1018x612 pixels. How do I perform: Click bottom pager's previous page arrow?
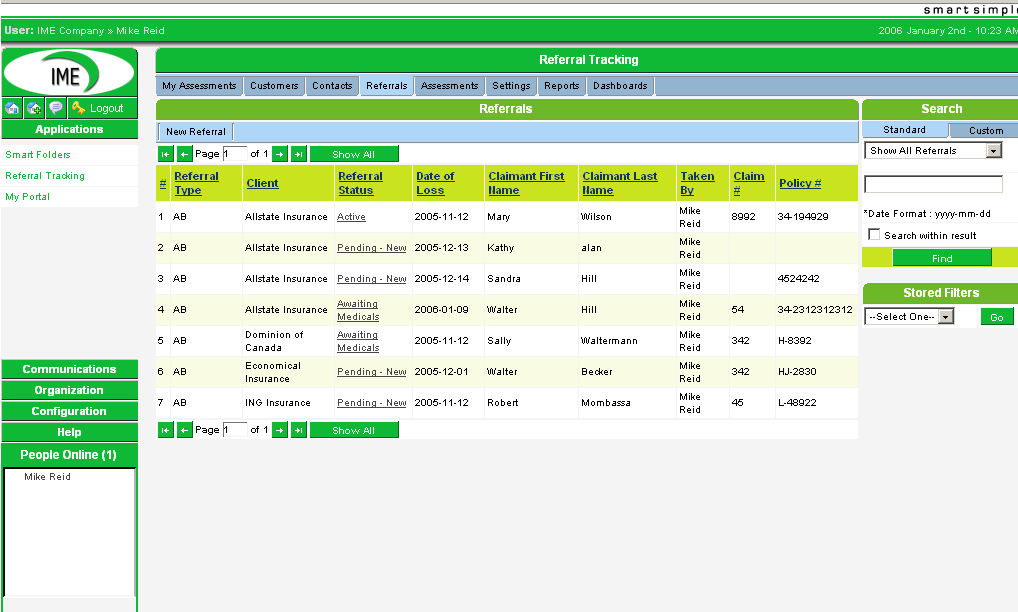(x=184, y=430)
